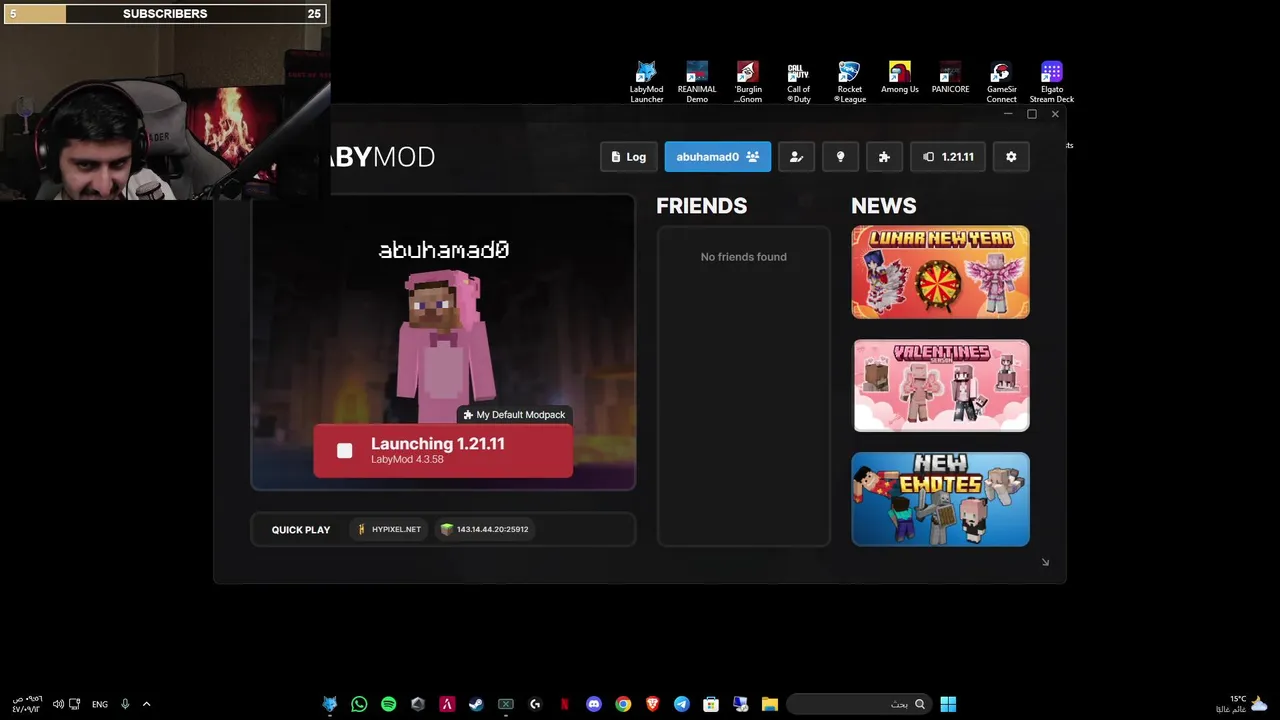
Task: Open Steam from the taskbar
Action: [476, 704]
